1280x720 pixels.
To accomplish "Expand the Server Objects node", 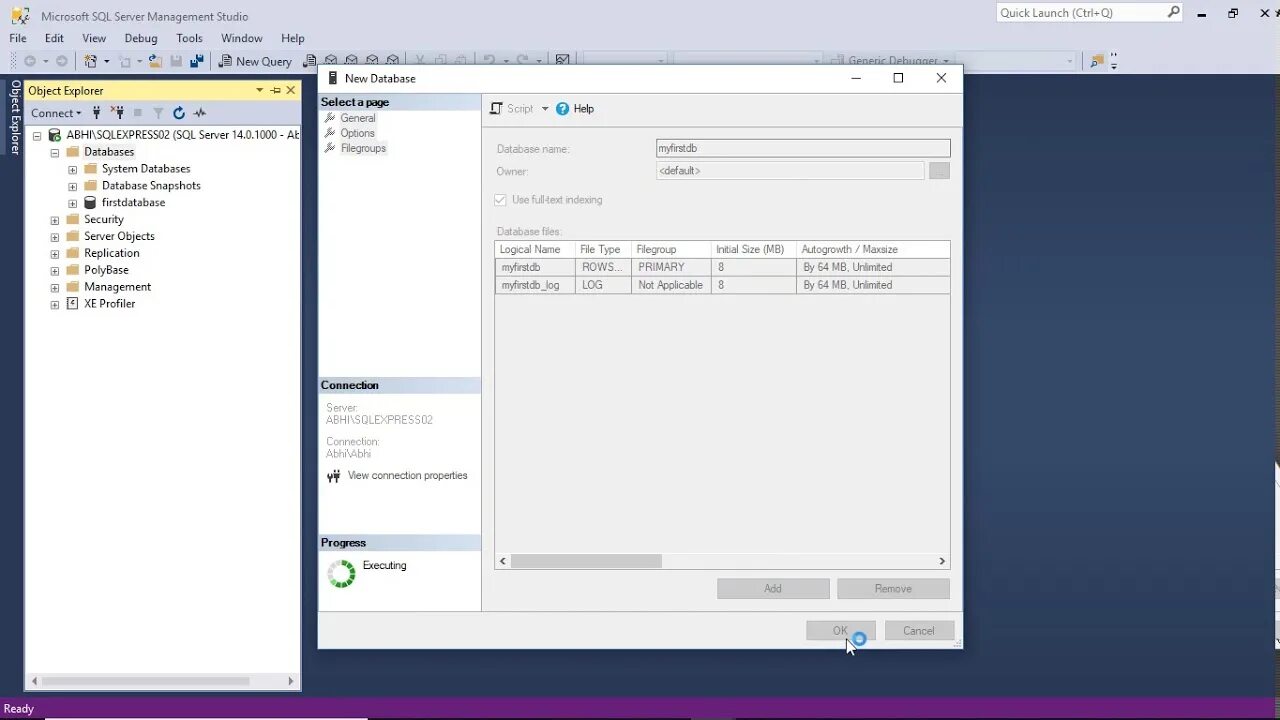I will point(55,237).
